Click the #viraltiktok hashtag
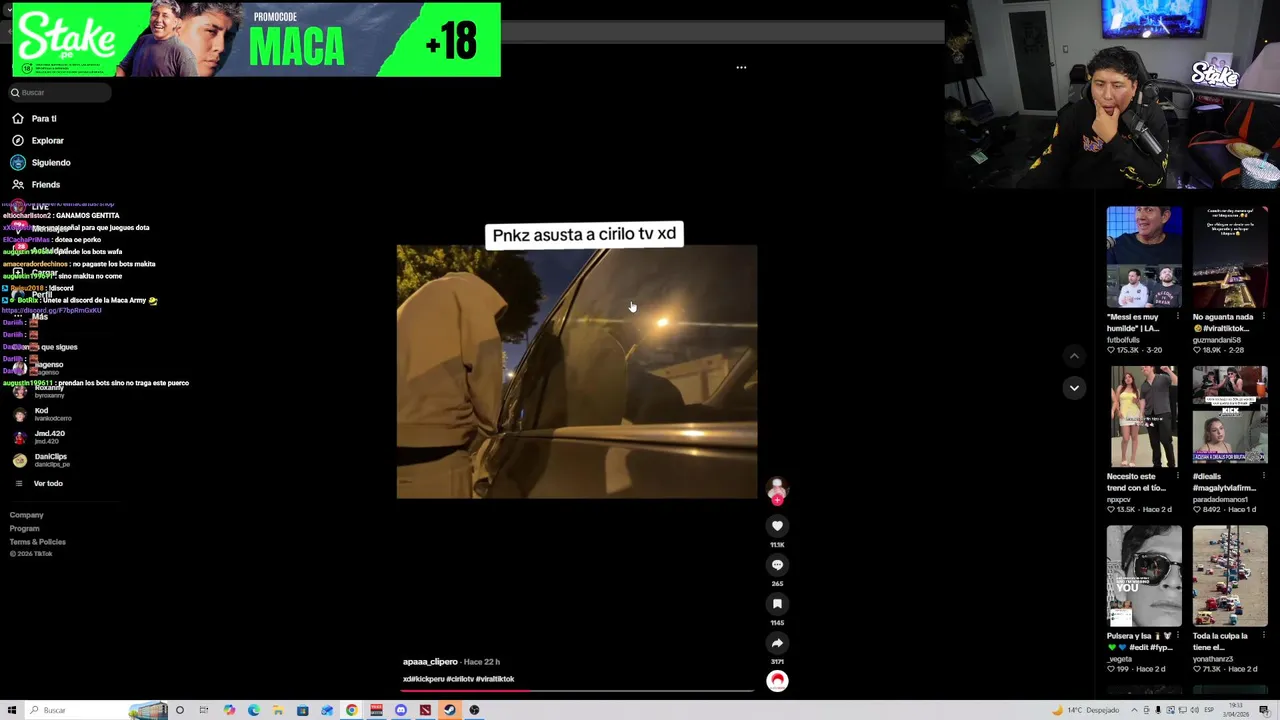This screenshot has height=720, width=1280. (x=495, y=679)
